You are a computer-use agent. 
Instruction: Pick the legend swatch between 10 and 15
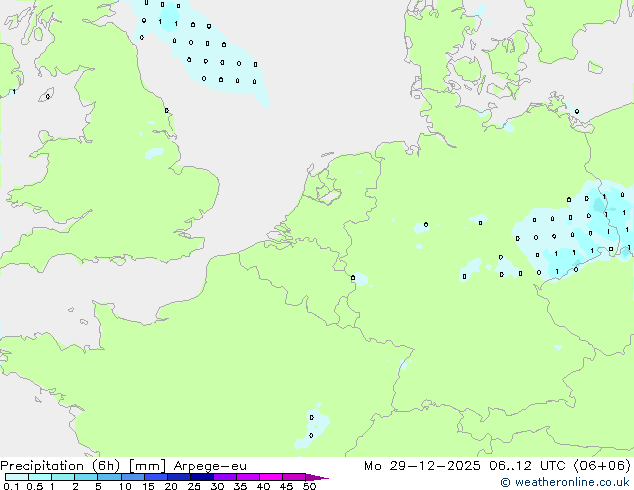[132, 477]
